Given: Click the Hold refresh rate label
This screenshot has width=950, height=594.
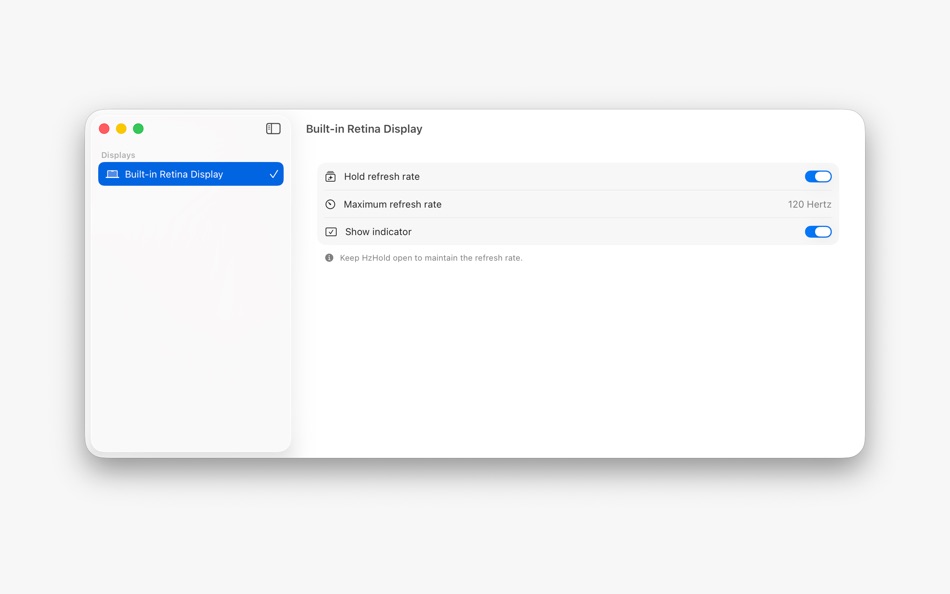Looking at the screenshot, I should click(x=382, y=176).
